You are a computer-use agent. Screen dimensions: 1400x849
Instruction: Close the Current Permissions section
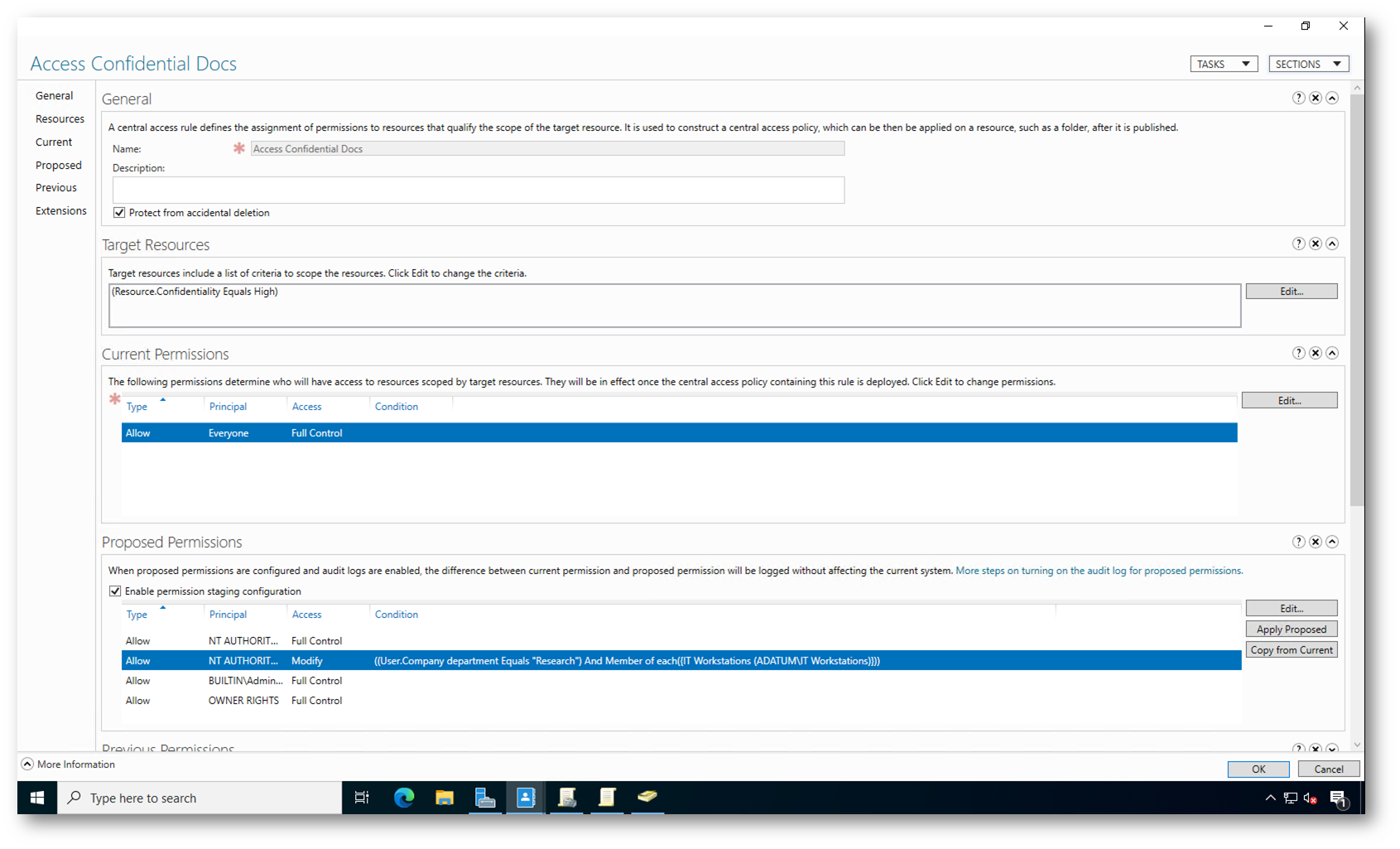click(x=1315, y=353)
